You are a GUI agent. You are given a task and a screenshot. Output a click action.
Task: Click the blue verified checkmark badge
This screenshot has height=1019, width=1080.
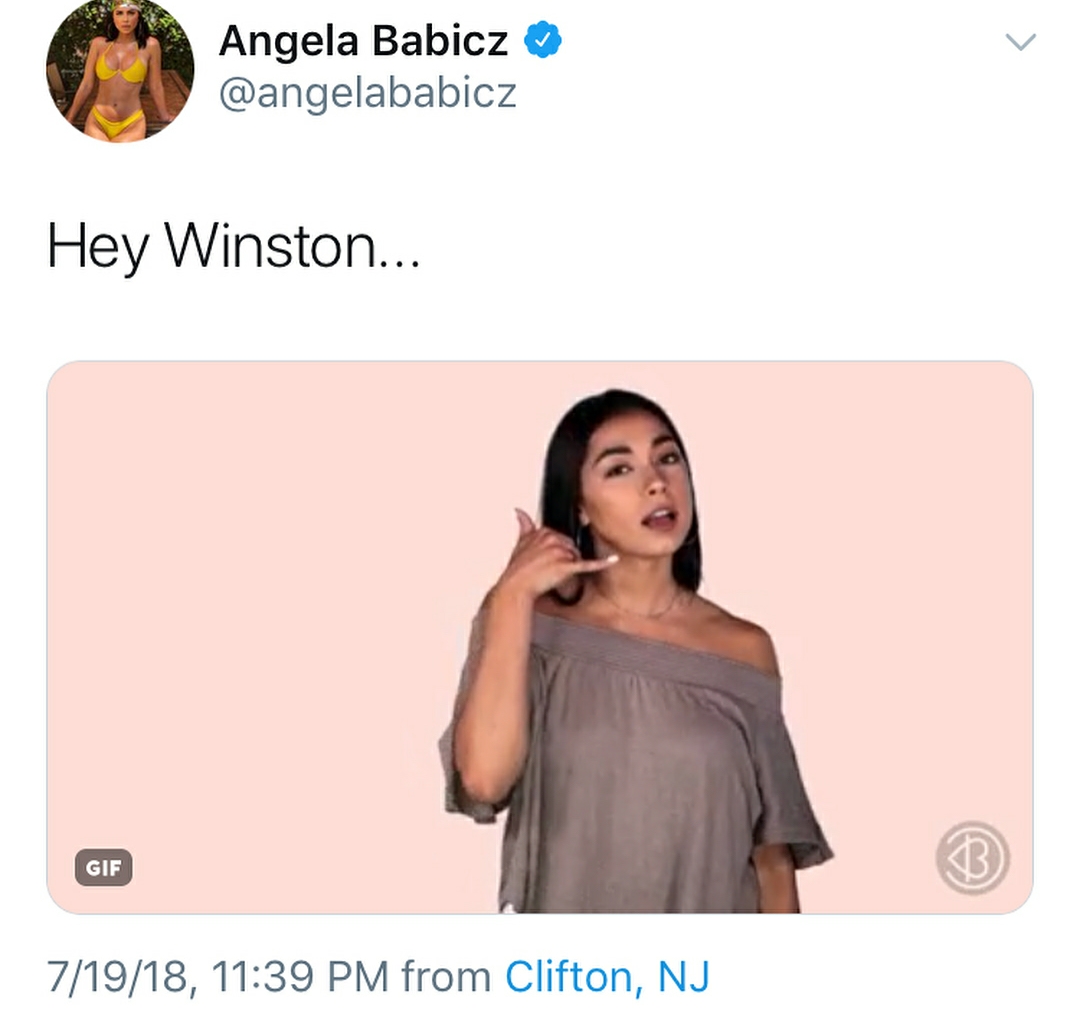pos(543,39)
